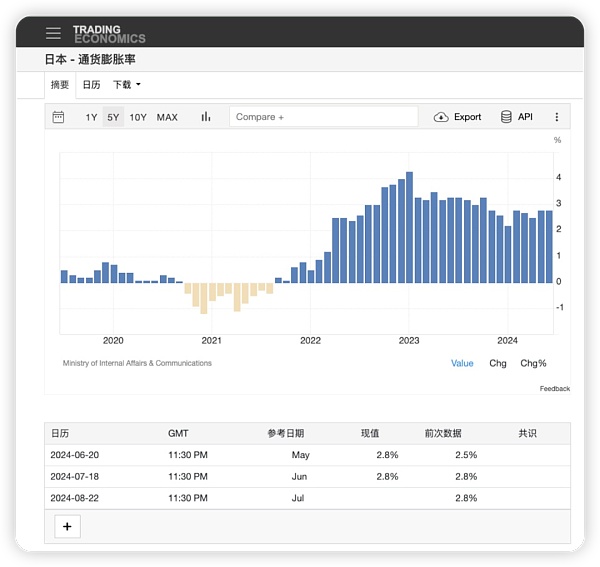Expand the 下载 dropdown menu
600x567 pixels.
tap(127, 85)
